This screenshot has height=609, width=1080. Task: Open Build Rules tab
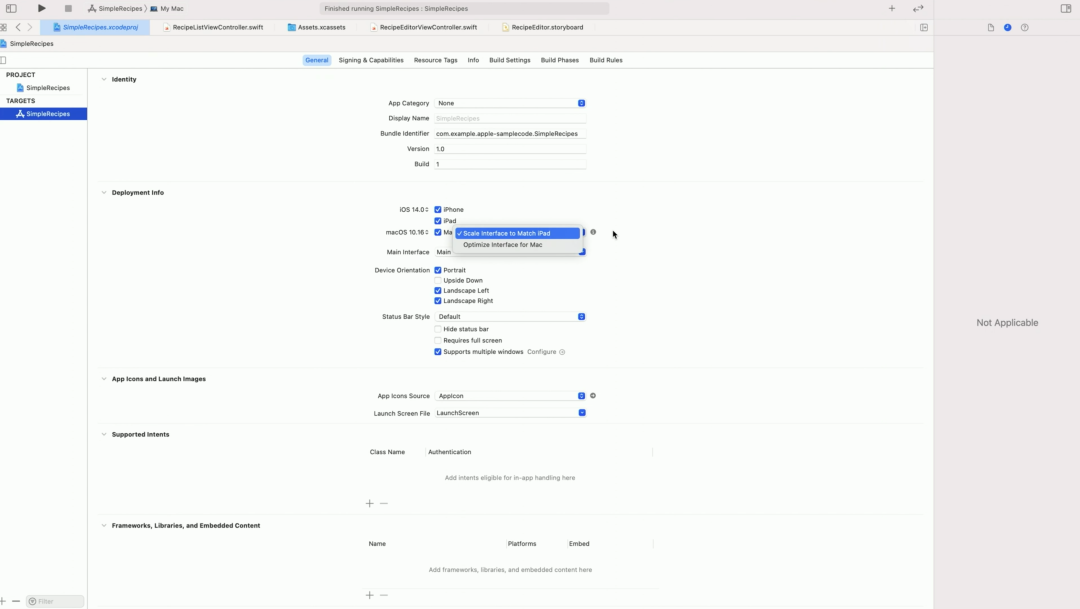click(605, 60)
